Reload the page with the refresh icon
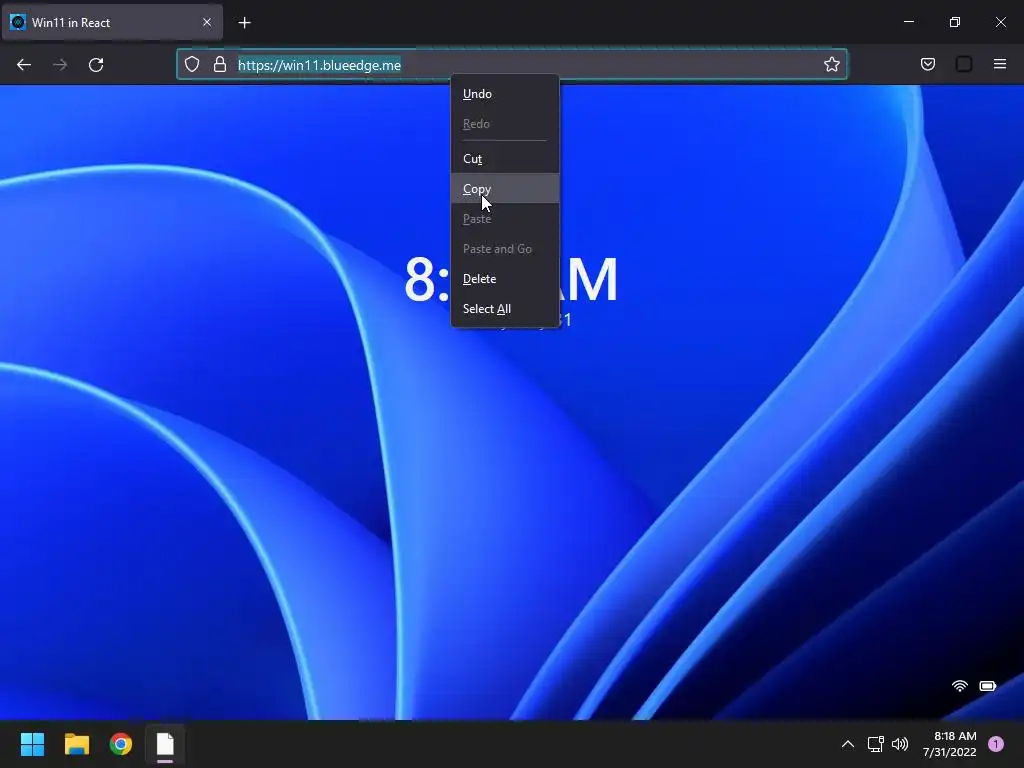 tap(96, 65)
